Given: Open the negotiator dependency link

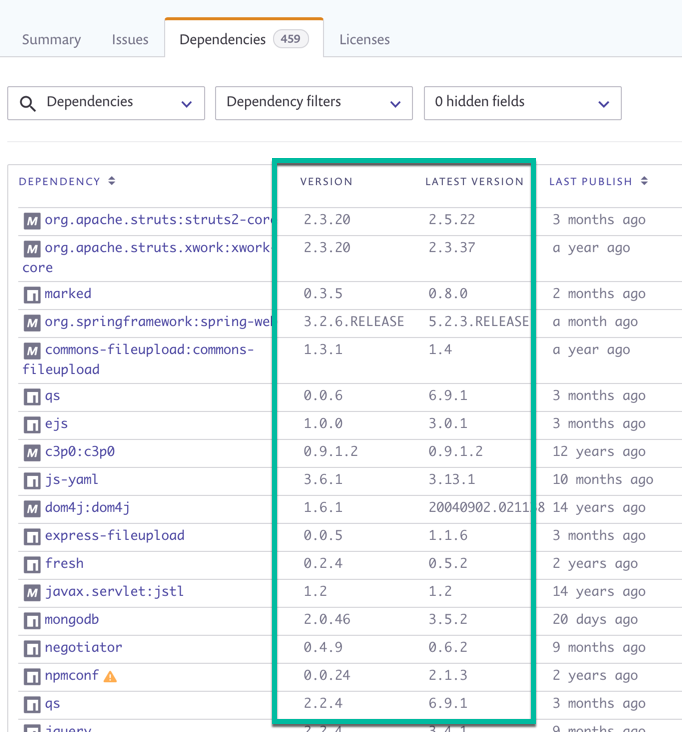Looking at the screenshot, I should (x=84, y=648).
